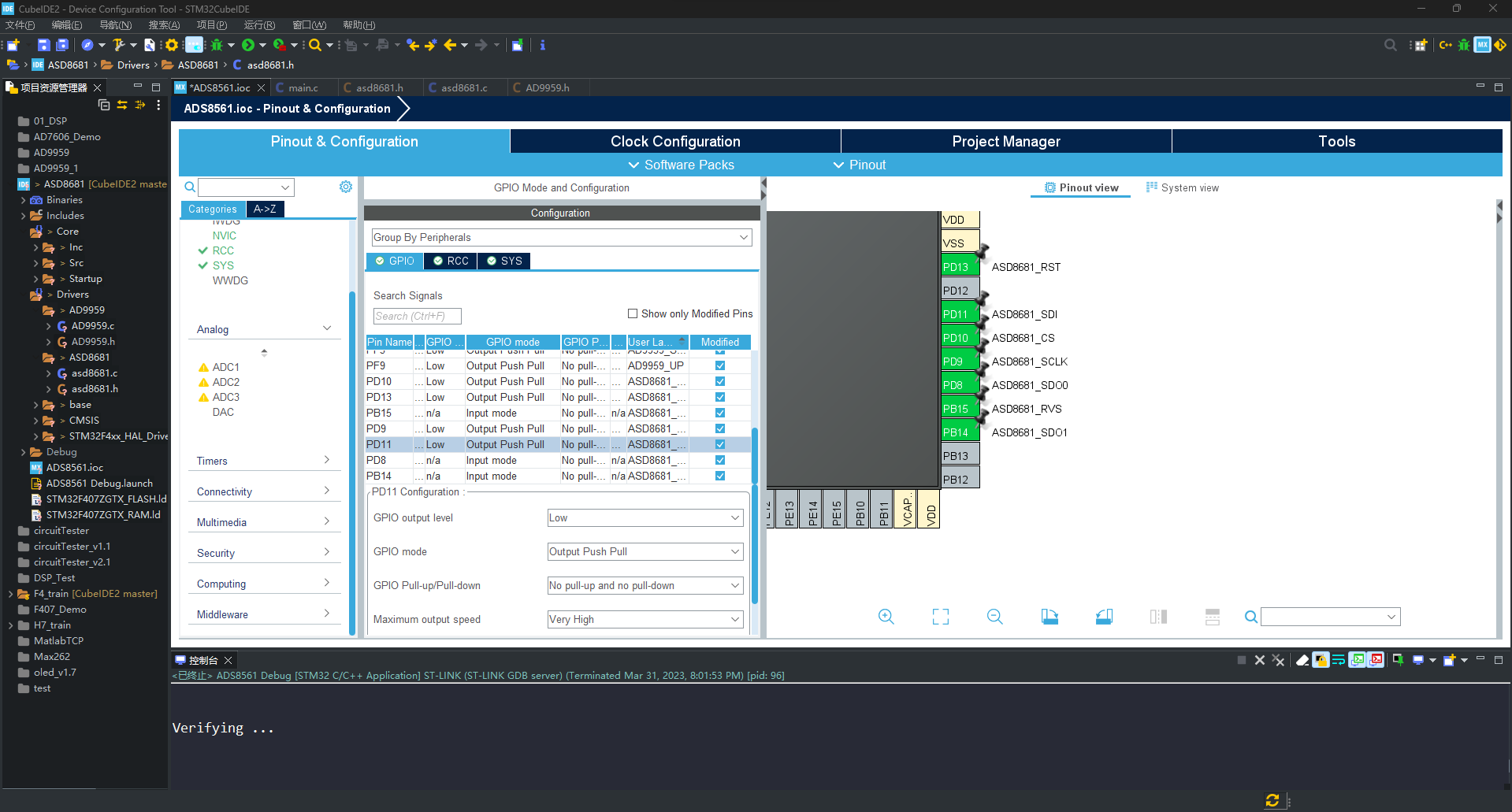Toggle Modified checkbox for PD11 row
This screenshot has height=812, width=1512.
coord(720,444)
